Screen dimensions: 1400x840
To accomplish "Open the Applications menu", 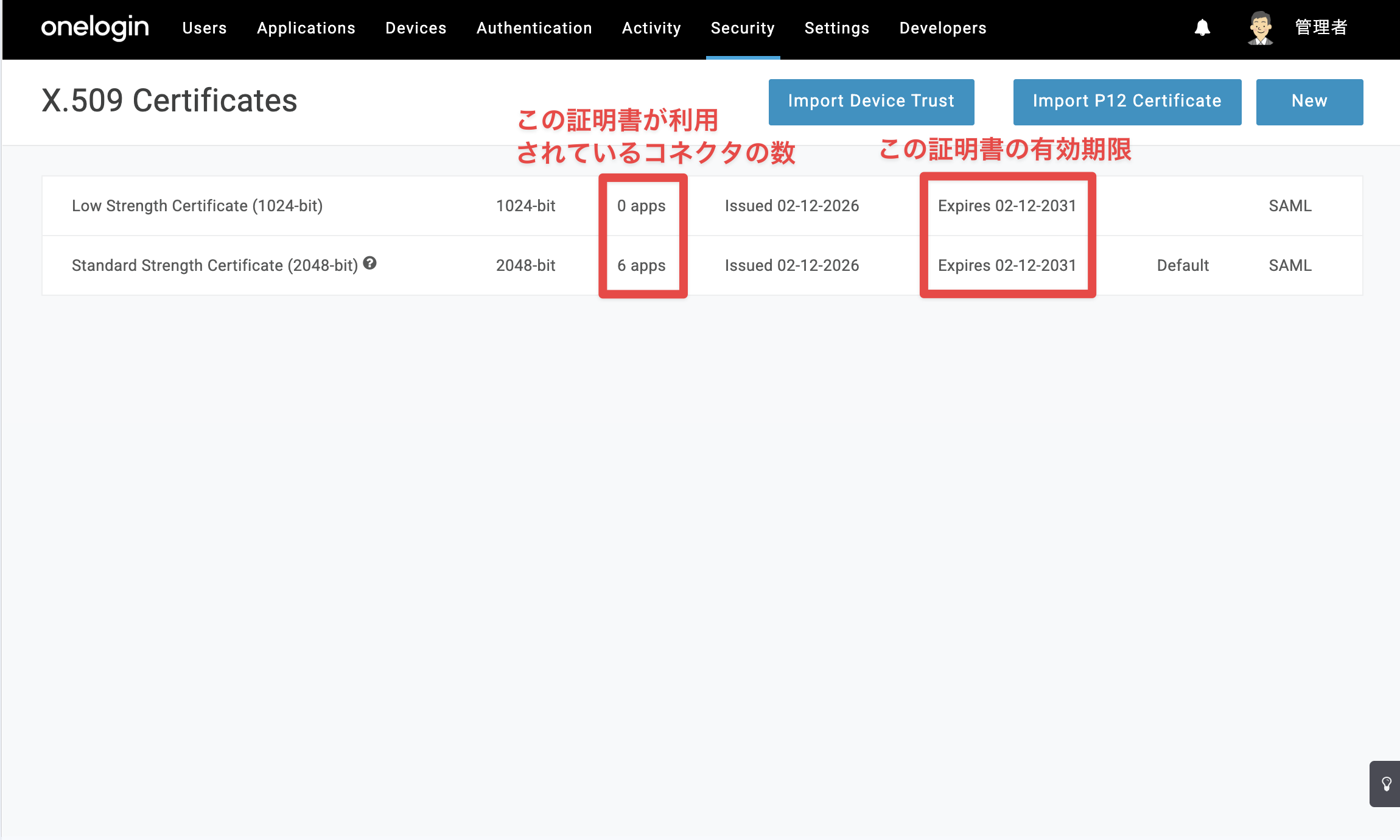I will pyautogui.click(x=306, y=28).
